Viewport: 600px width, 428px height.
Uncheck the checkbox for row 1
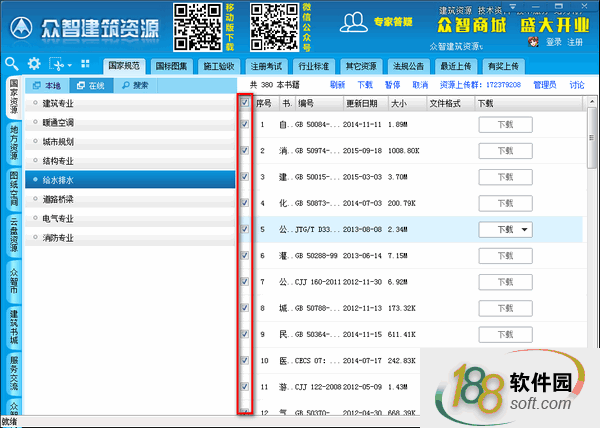pyautogui.click(x=245, y=124)
